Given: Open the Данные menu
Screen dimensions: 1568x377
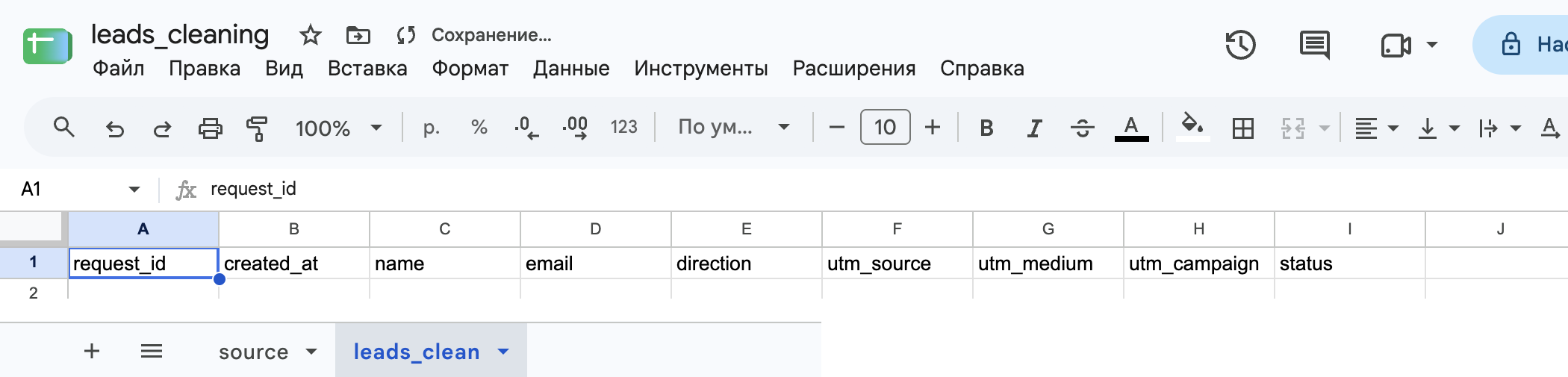Looking at the screenshot, I should tap(571, 69).
